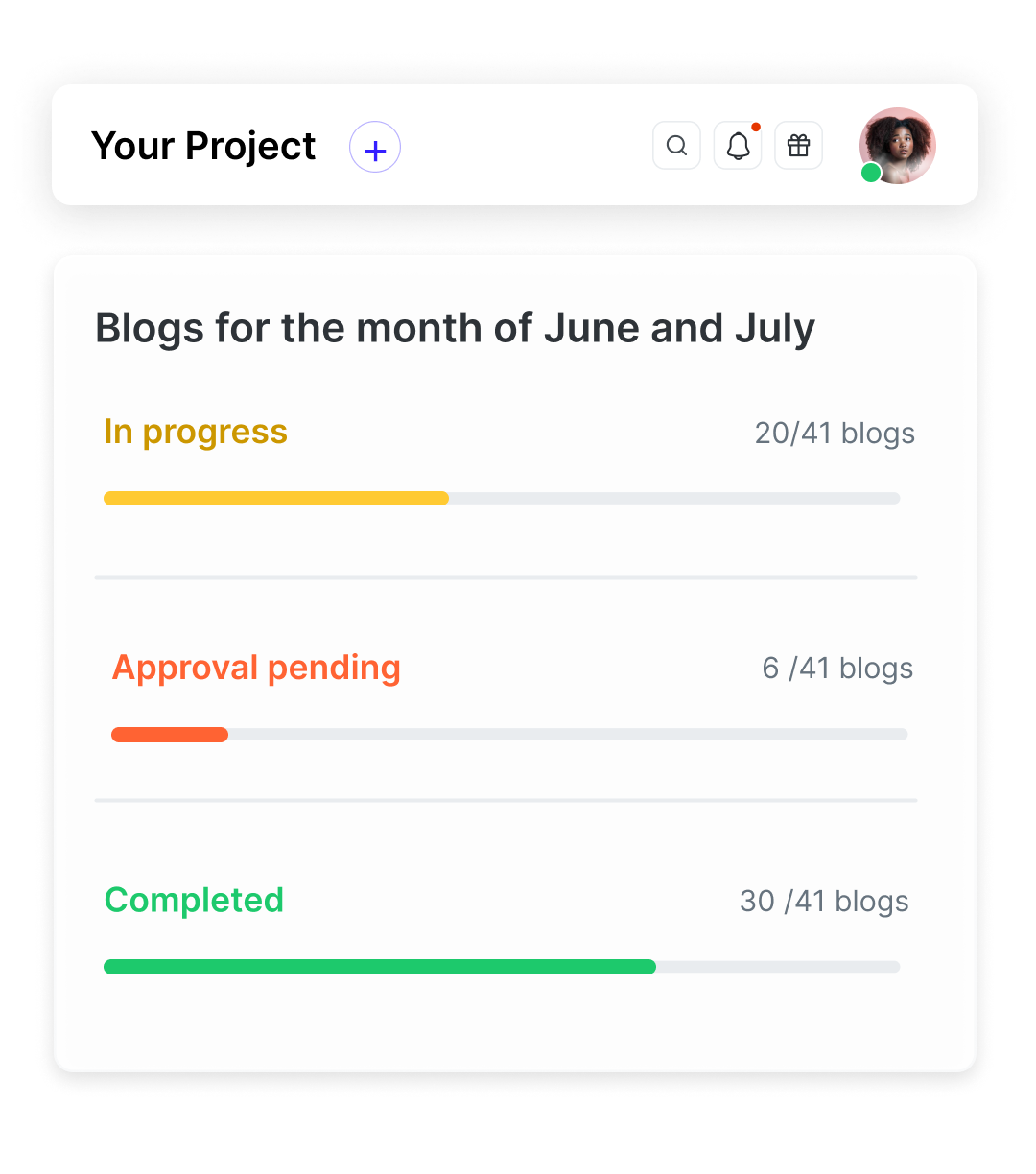Click the green Completed progress bar
This screenshot has width=1036, height=1174.
point(380,967)
